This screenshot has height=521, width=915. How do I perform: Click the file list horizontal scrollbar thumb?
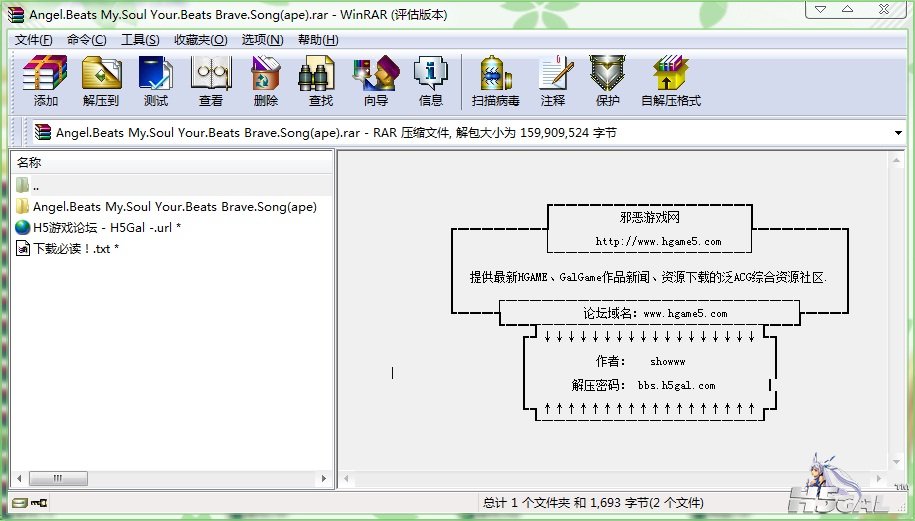pyautogui.click(x=58, y=478)
